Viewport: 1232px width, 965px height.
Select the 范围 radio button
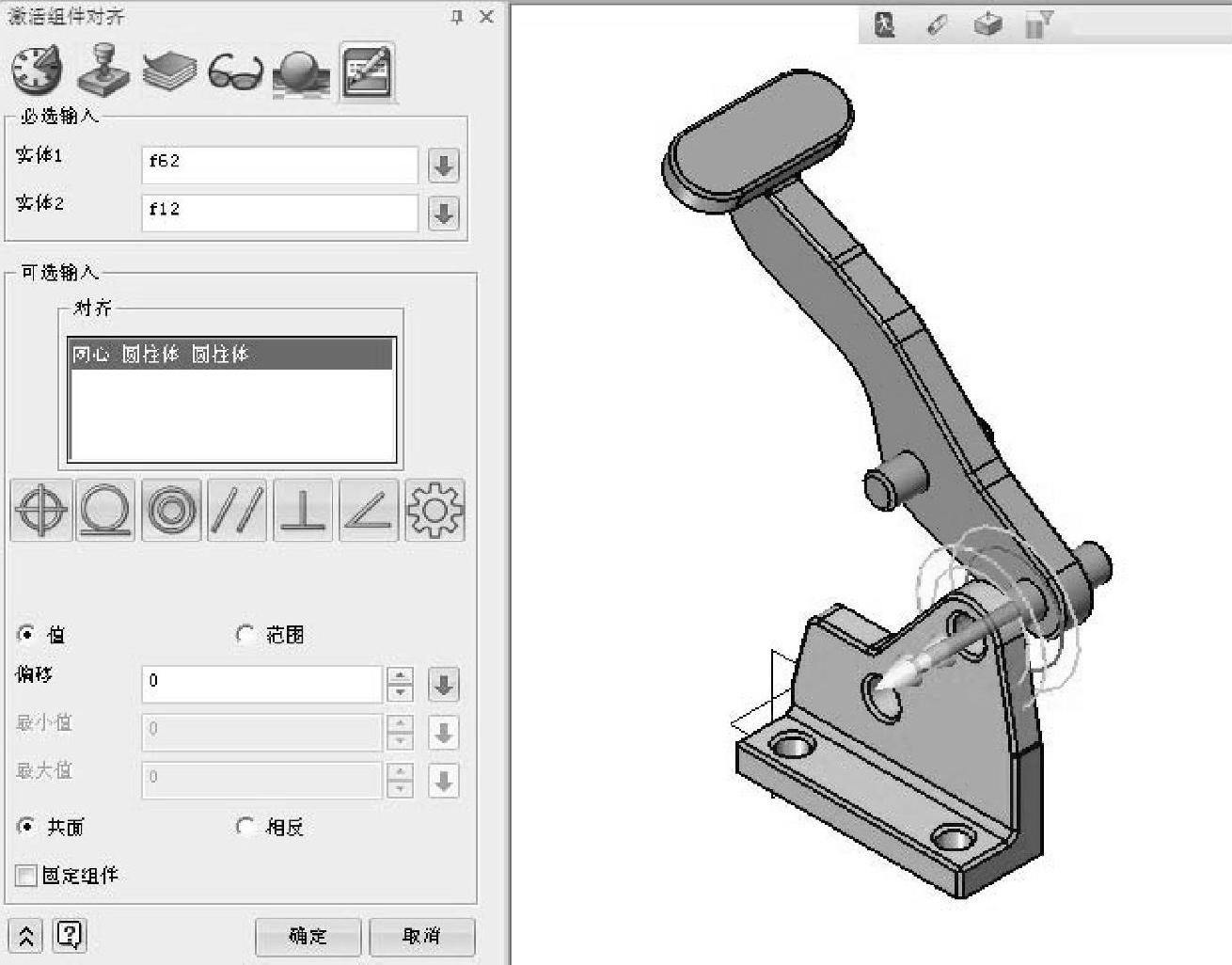(245, 634)
